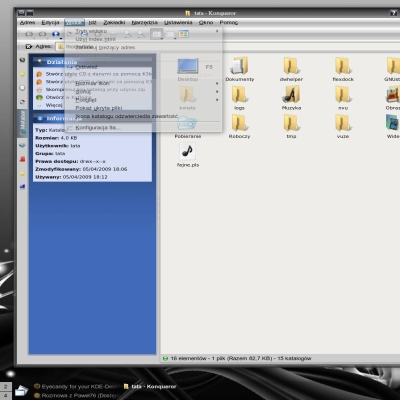Open the Narzędzia menu

[144, 23]
